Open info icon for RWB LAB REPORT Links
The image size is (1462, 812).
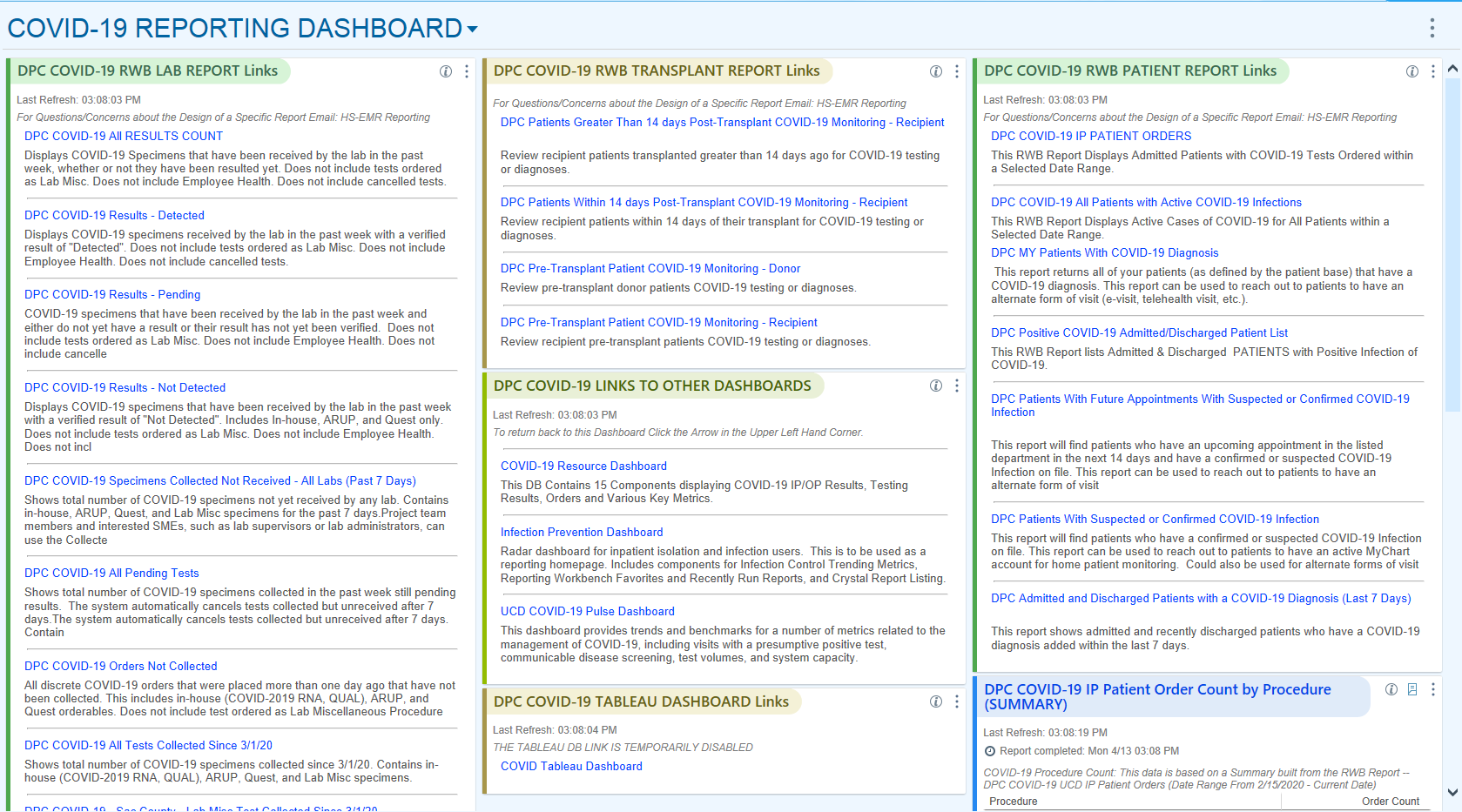446,71
